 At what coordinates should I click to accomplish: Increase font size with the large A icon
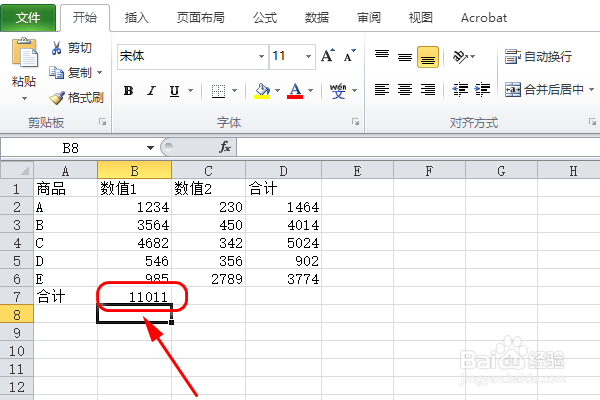pyautogui.click(x=328, y=56)
